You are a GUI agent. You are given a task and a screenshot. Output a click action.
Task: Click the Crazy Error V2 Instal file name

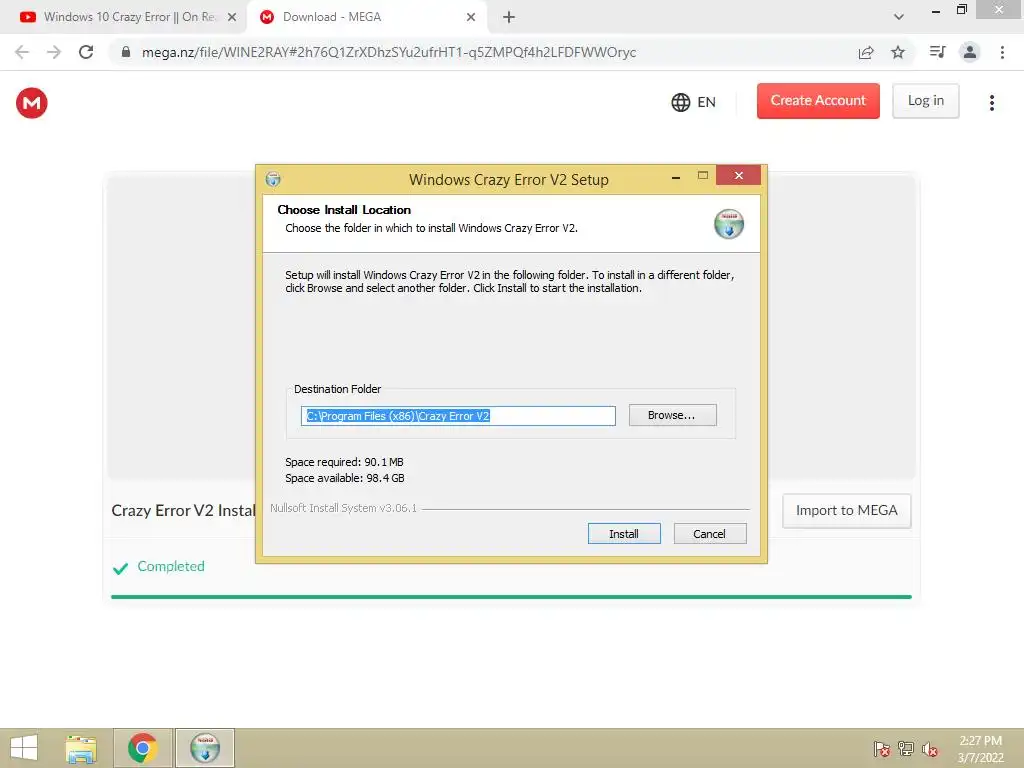pyautogui.click(x=183, y=511)
